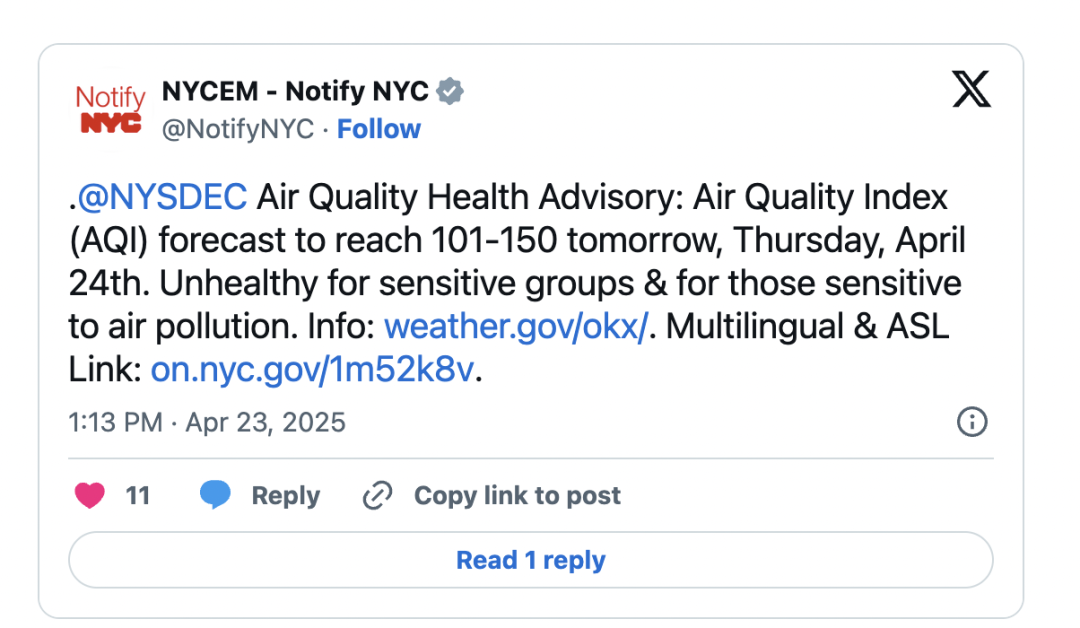Open the circled info icon near timestamp
Screen dimensions: 1080x628
(x=972, y=421)
